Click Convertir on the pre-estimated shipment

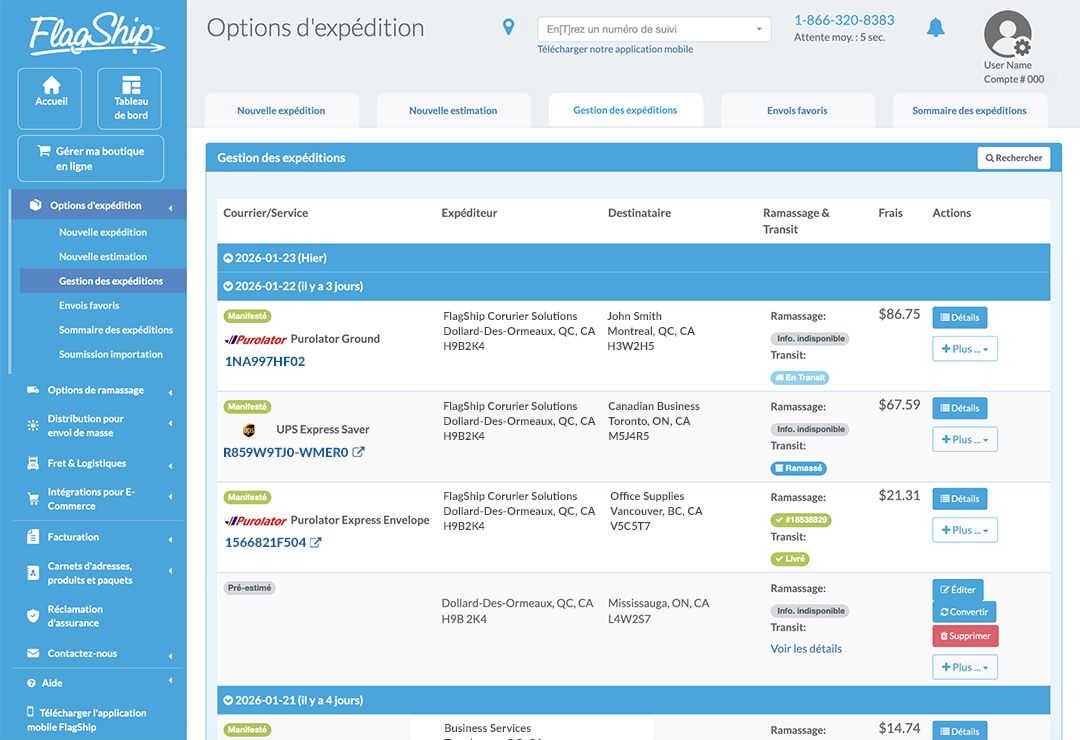click(964, 612)
